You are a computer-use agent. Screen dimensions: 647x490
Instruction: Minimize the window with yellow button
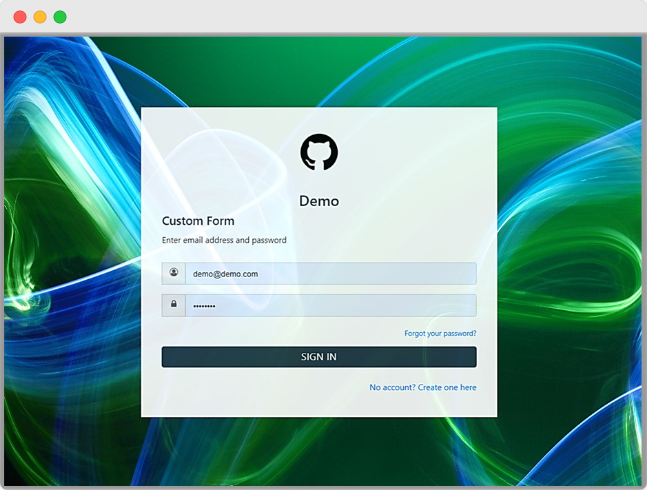[x=40, y=17]
